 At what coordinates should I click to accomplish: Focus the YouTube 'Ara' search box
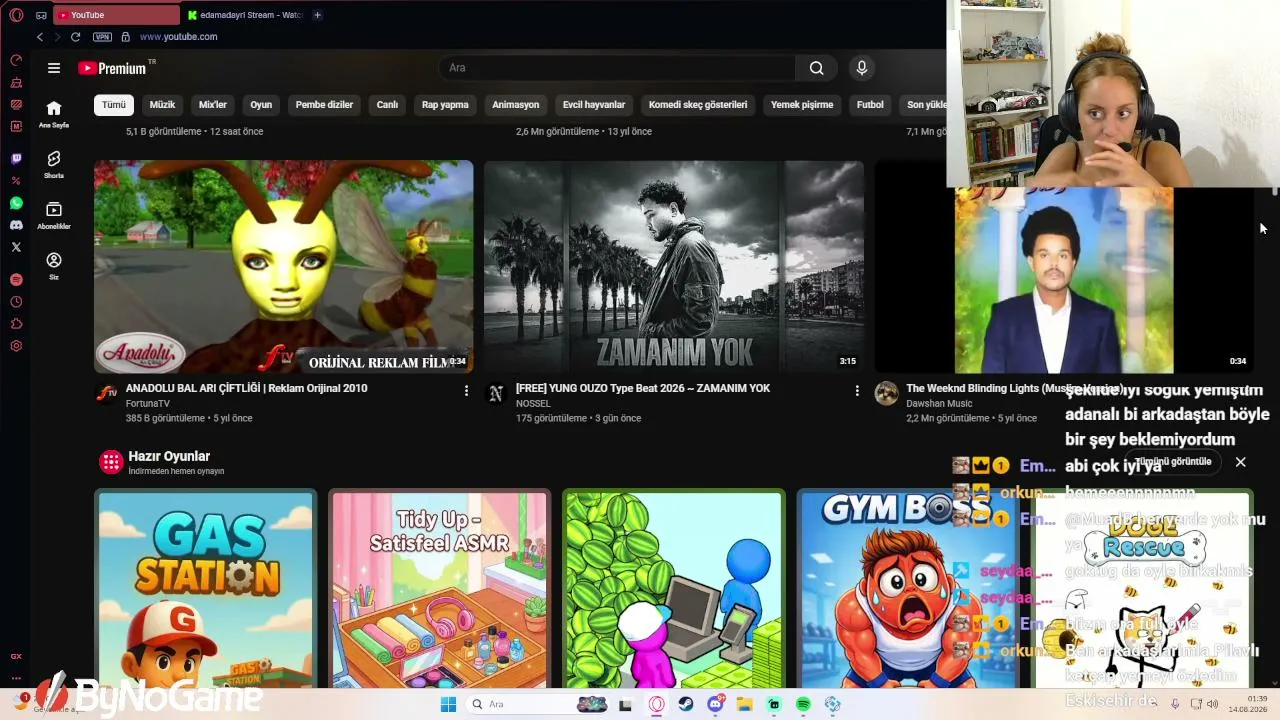coord(616,68)
